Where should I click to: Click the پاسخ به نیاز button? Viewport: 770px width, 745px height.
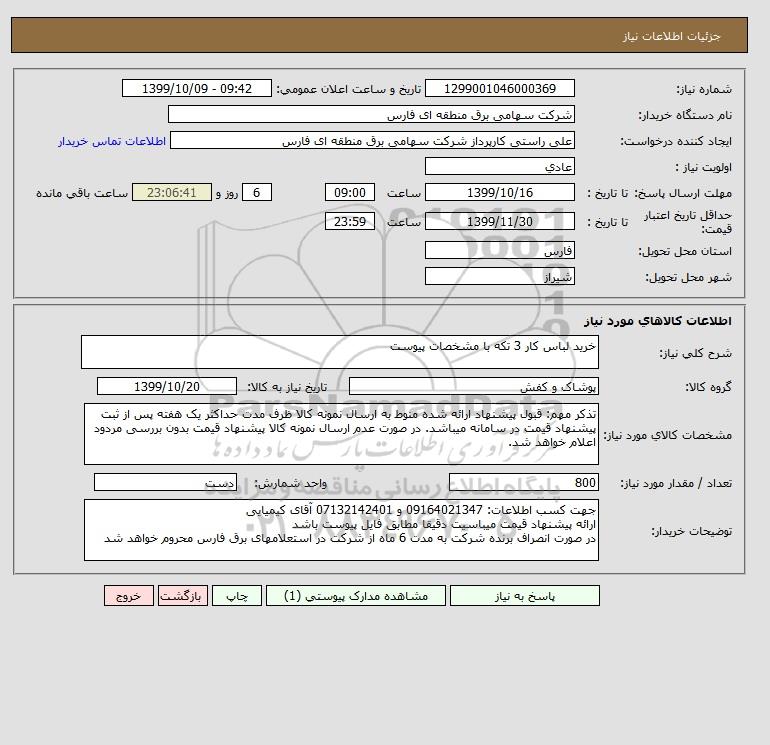[x=524, y=596]
